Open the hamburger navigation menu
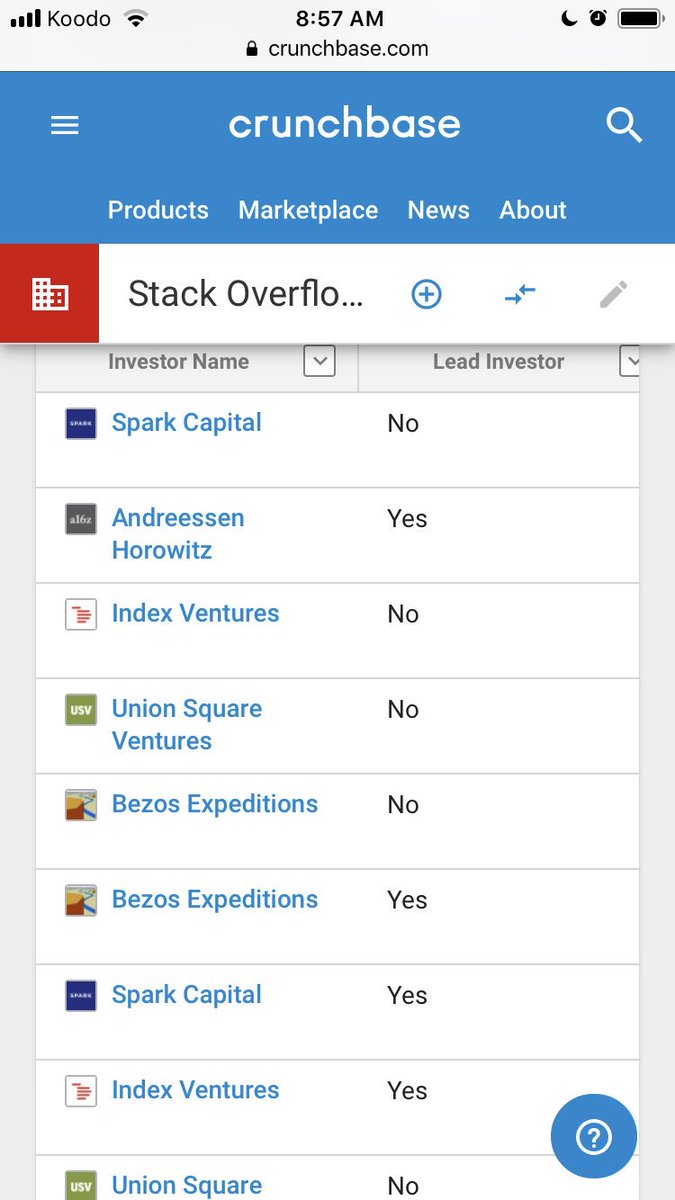The height and width of the screenshot is (1200, 675). (65, 126)
